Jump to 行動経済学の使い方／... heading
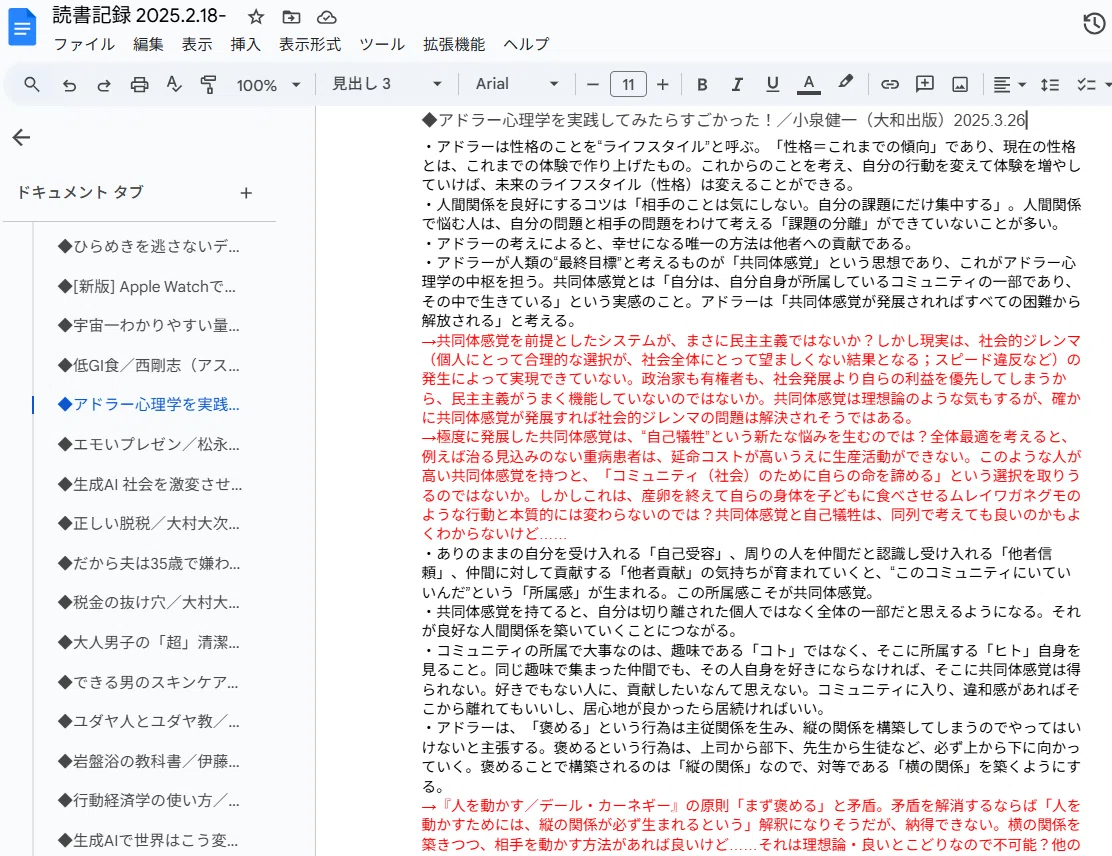Image resolution: width=1112 pixels, height=856 pixels. tap(149, 801)
